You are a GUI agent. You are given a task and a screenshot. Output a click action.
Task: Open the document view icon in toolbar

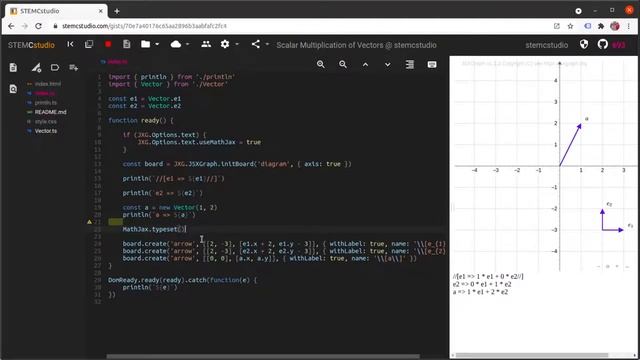(x=127, y=44)
